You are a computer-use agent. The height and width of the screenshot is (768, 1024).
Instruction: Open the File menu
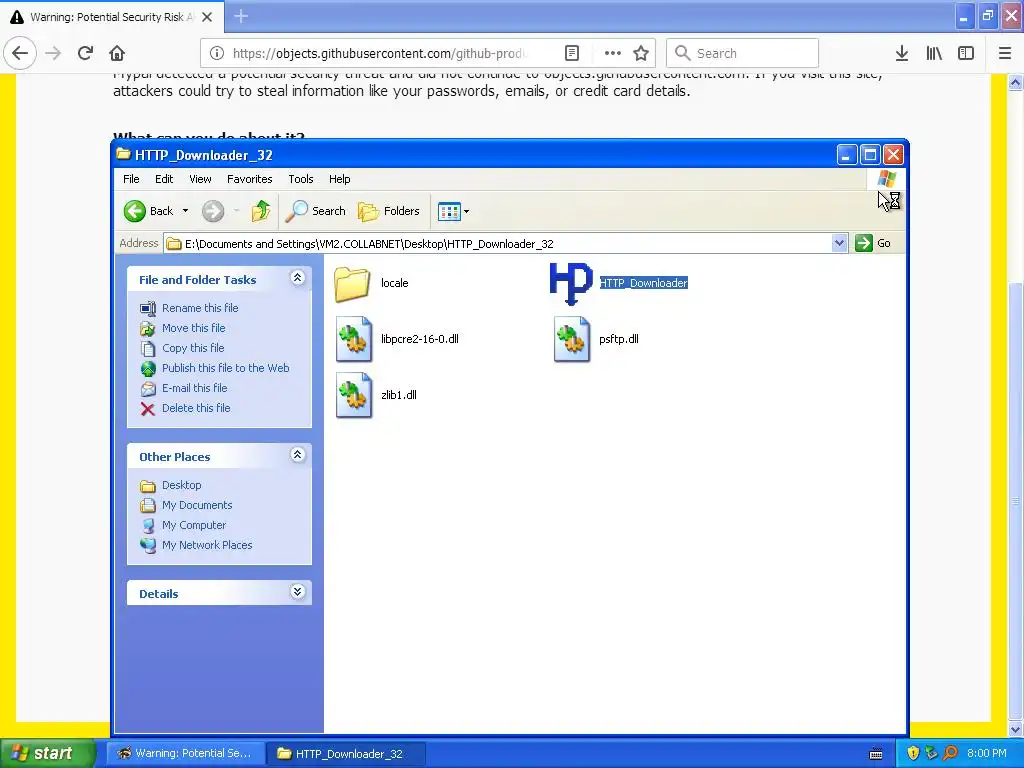[131, 179]
